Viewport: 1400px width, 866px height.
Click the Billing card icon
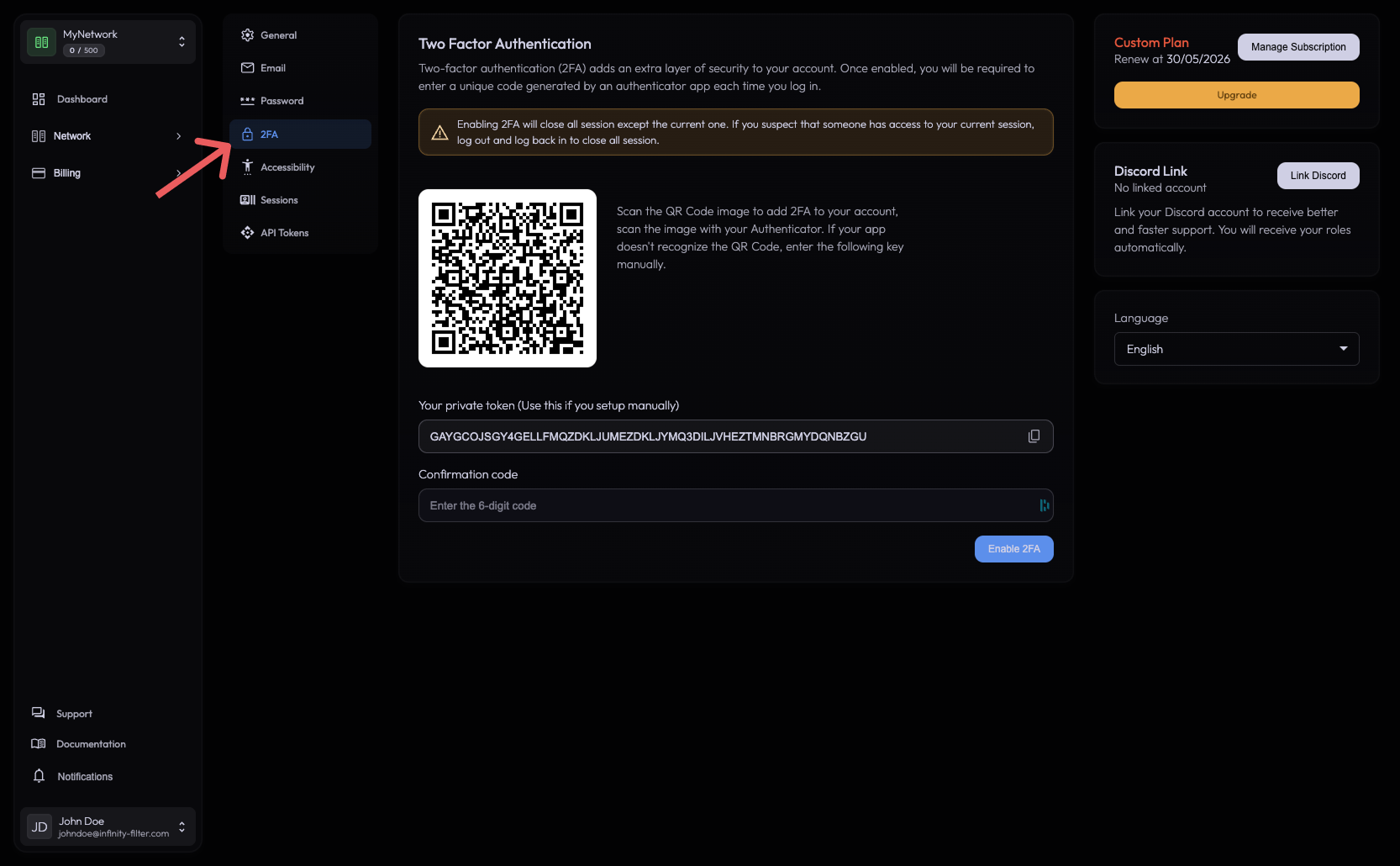point(39,173)
